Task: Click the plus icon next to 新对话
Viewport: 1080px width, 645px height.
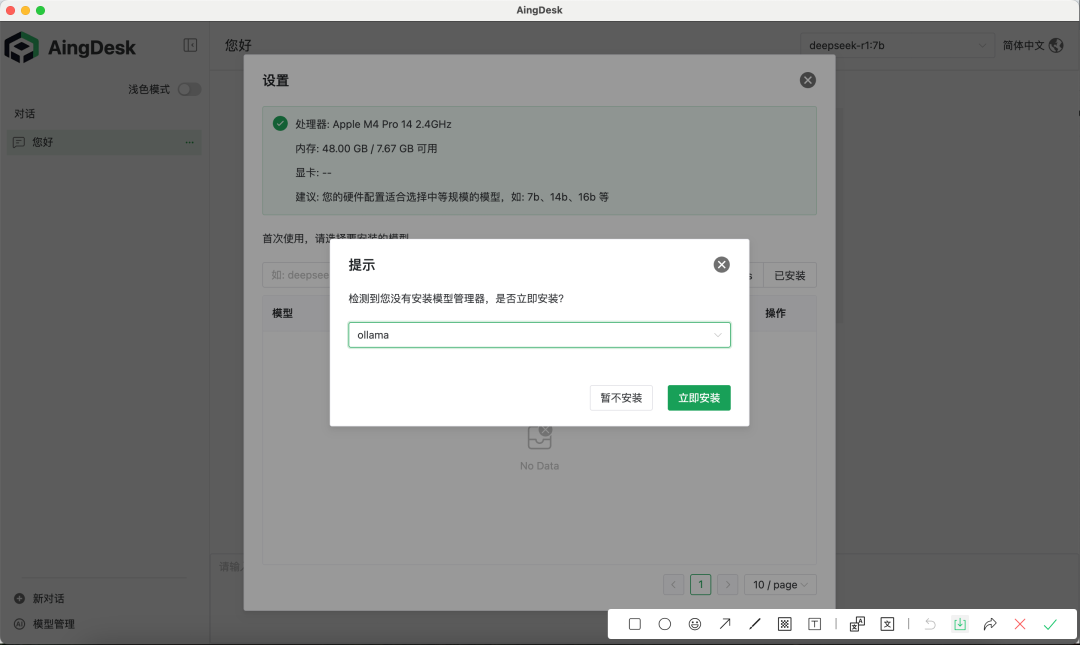Action: pyautogui.click(x=19, y=598)
